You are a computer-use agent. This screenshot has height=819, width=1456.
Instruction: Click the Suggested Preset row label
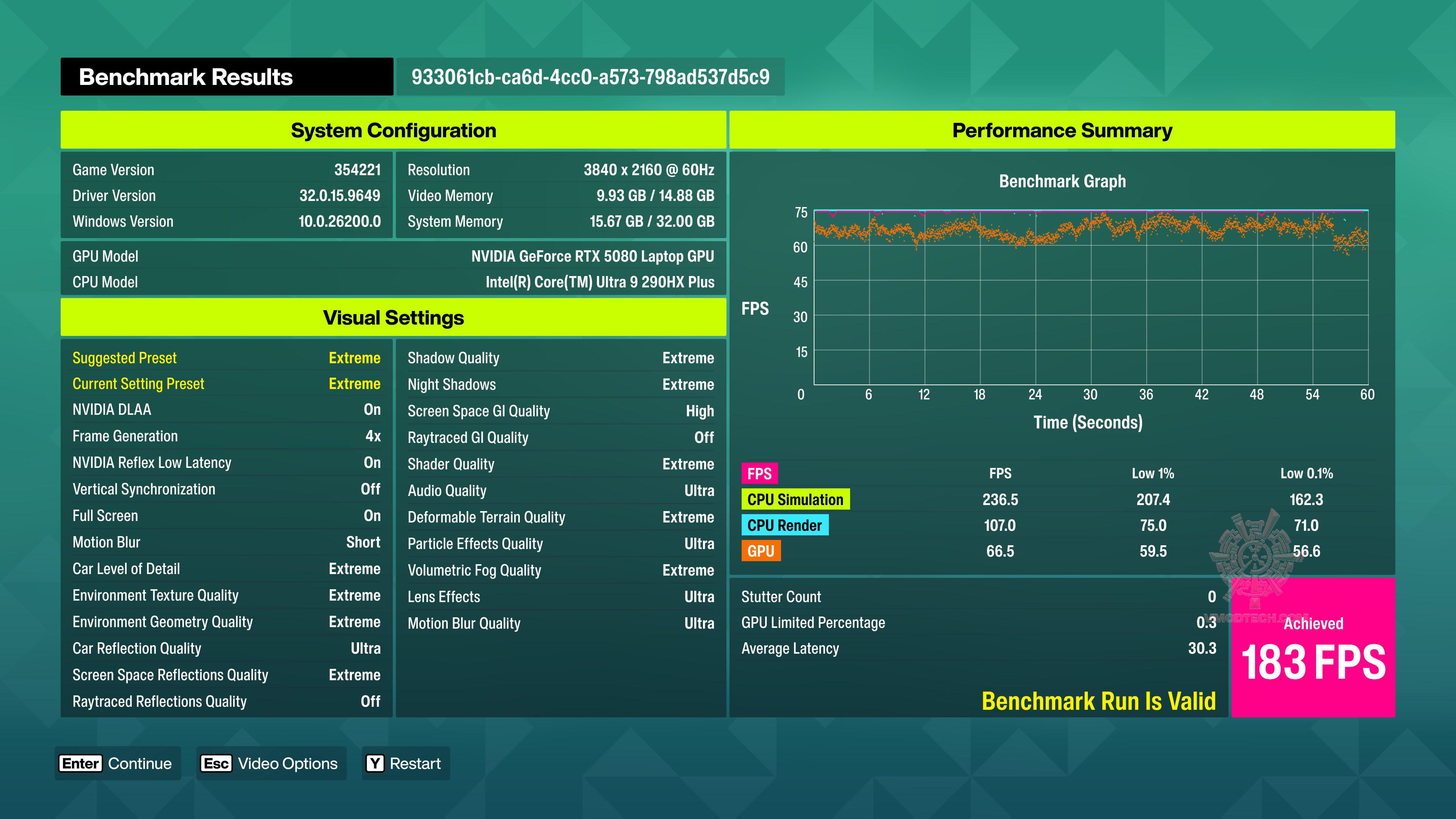(x=124, y=358)
